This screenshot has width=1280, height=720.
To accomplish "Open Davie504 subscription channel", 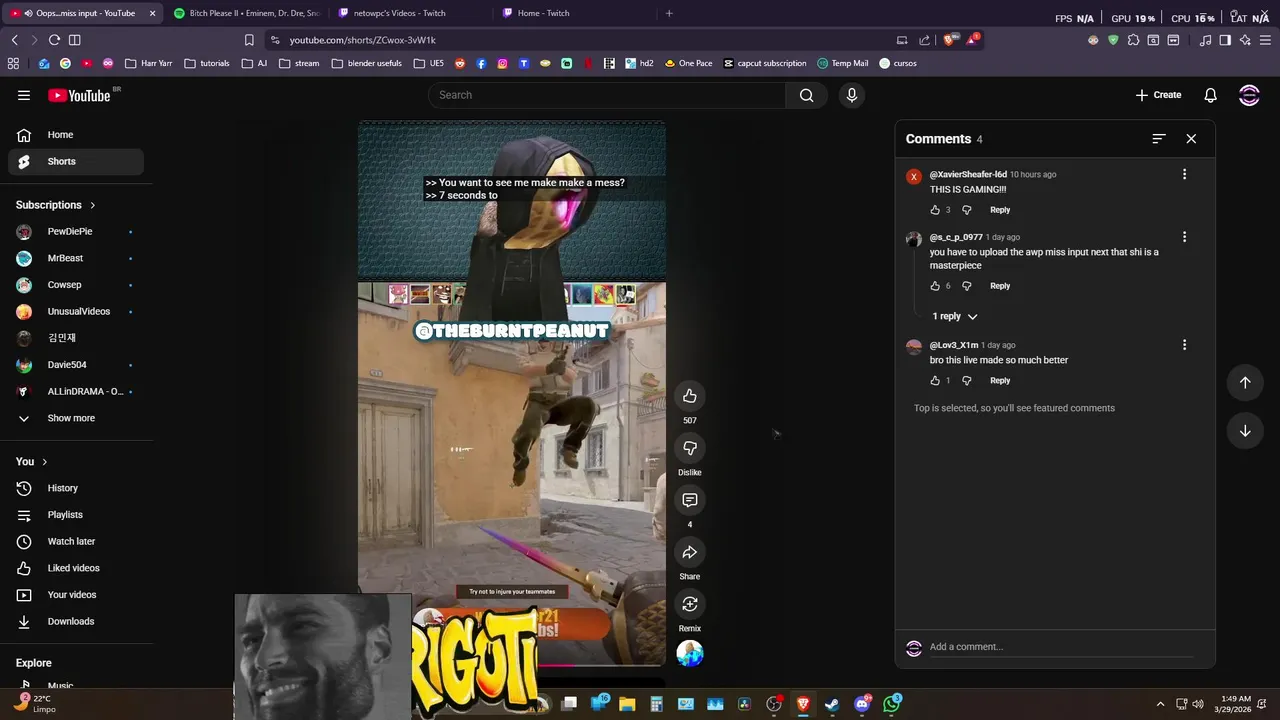I will (x=76, y=365).
